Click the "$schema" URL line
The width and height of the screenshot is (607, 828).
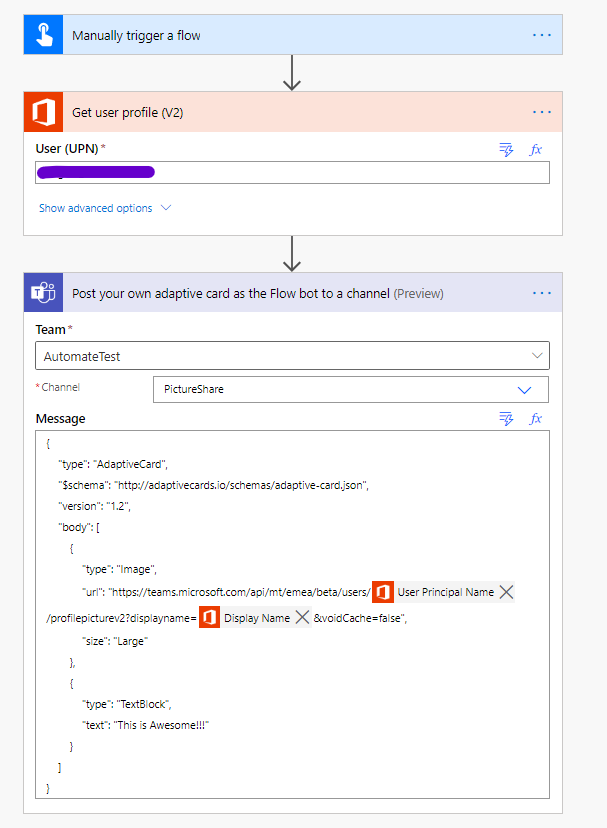tap(213, 485)
